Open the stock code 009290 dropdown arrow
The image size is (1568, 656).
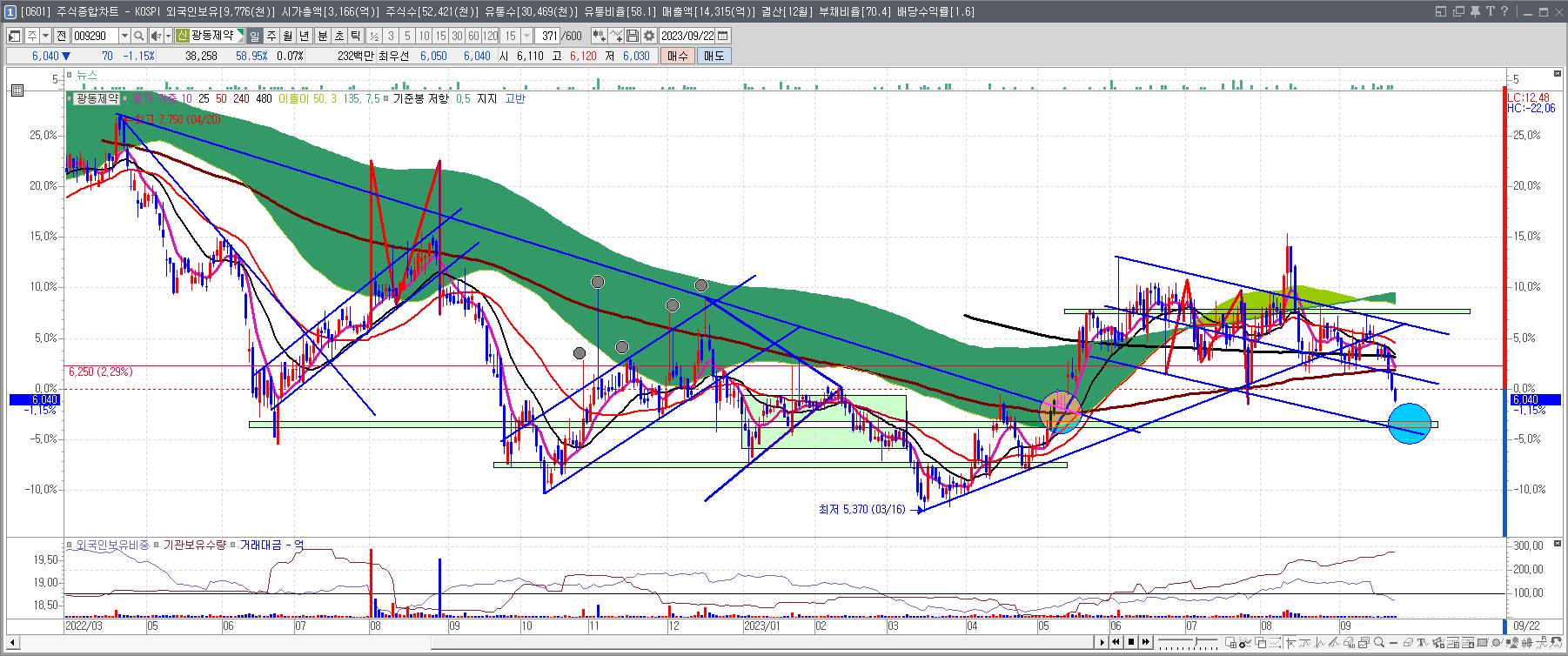[x=124, y=36]
